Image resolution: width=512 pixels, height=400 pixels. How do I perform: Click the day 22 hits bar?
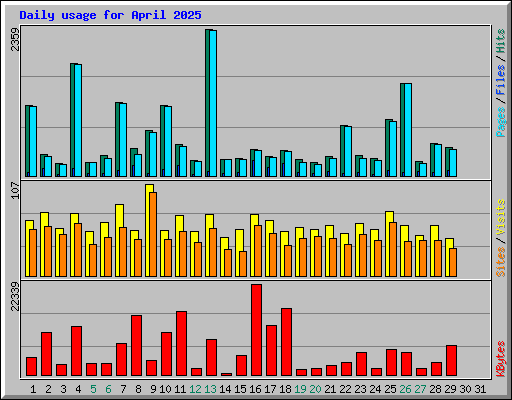342,151
